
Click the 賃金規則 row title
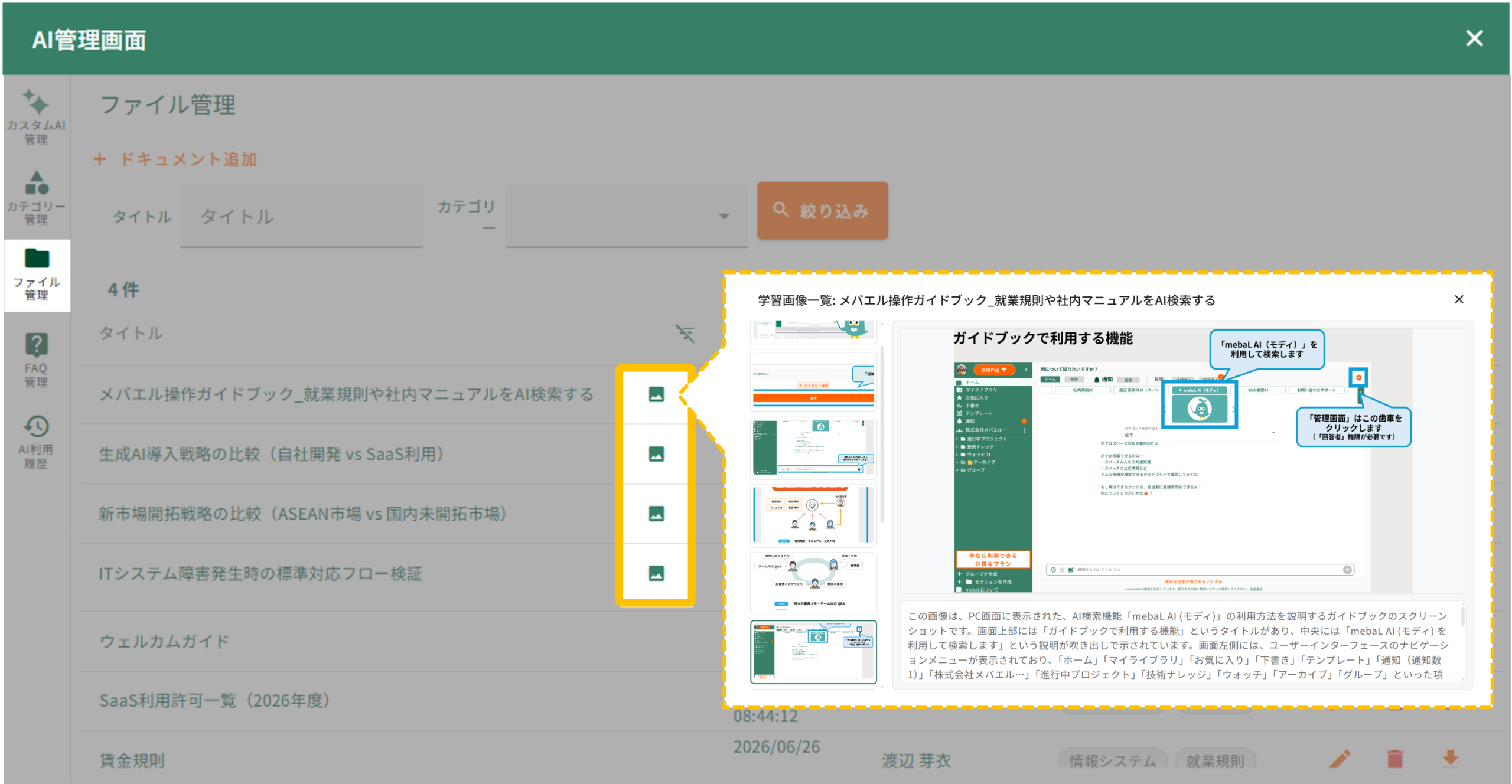click(x=132, y=760)
